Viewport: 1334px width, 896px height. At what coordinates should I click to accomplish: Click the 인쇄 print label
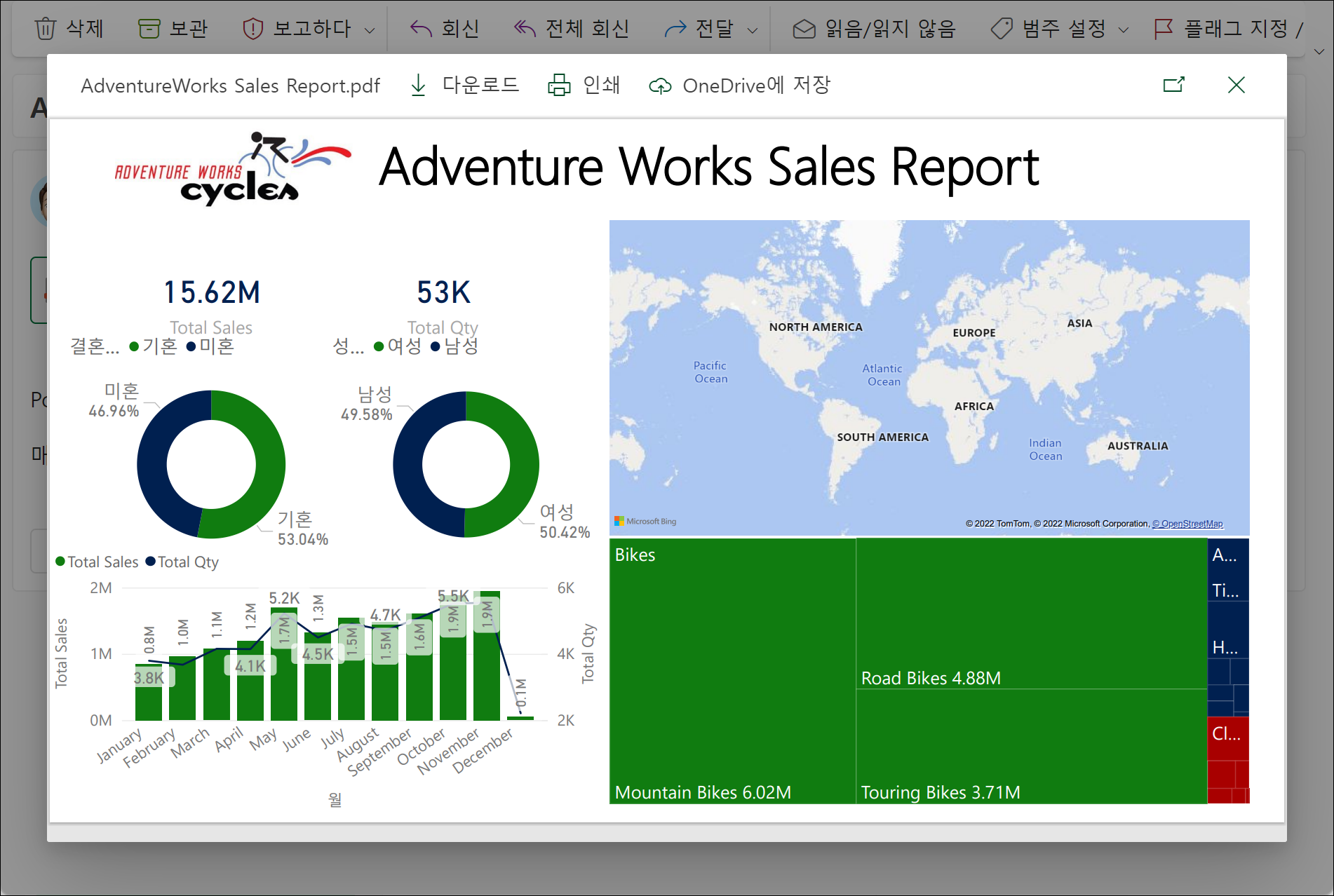[x=602, y=86]
